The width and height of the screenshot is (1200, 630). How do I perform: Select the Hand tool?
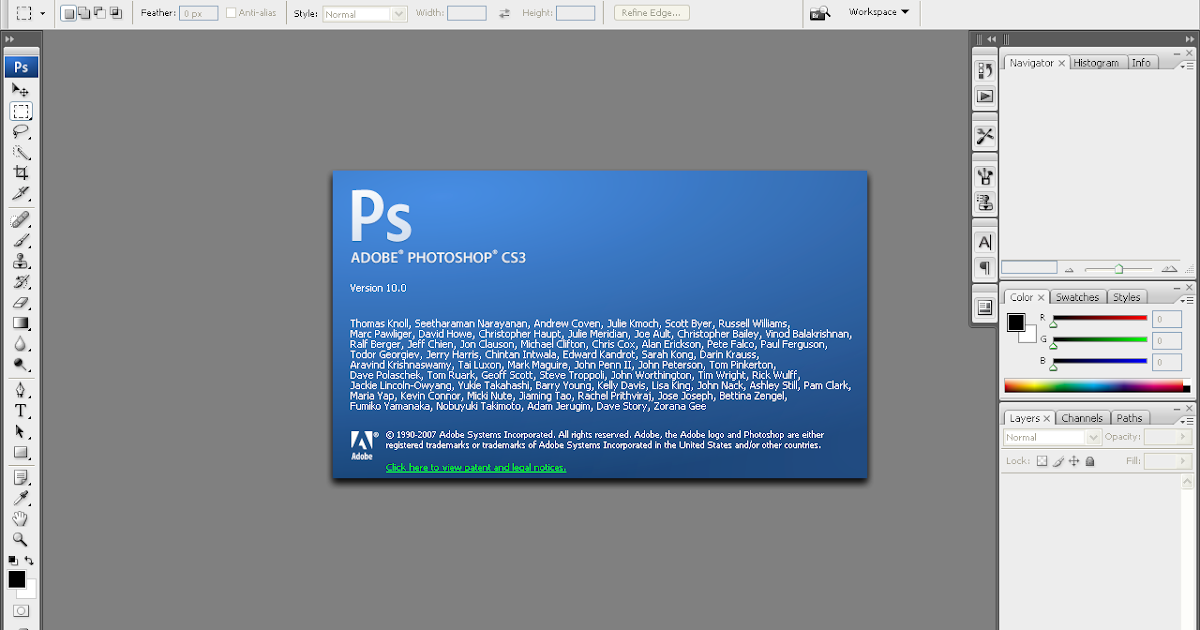(21, 519)
